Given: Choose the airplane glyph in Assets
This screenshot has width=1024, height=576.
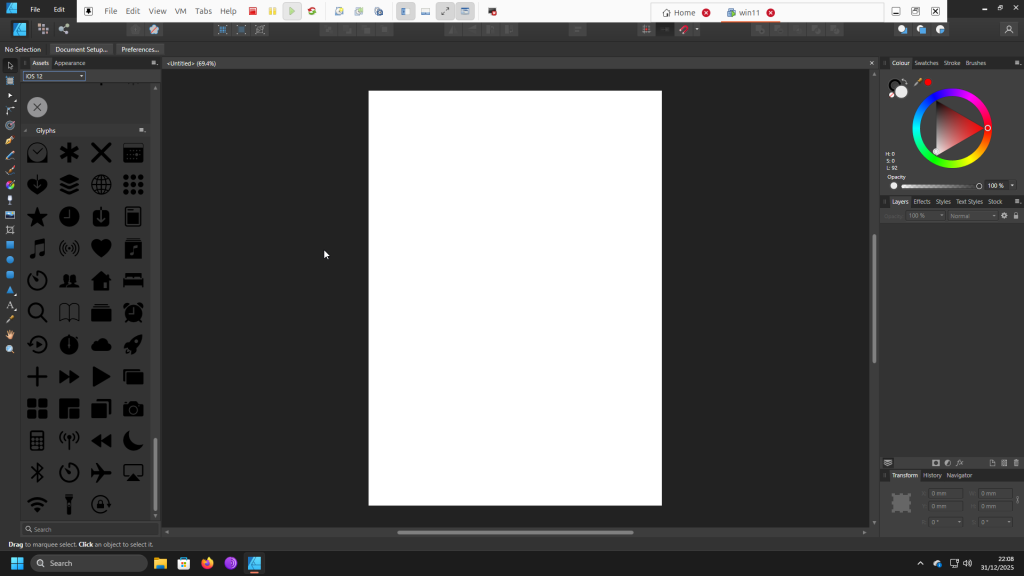Looking at the screenshot, I should [101, 472].
